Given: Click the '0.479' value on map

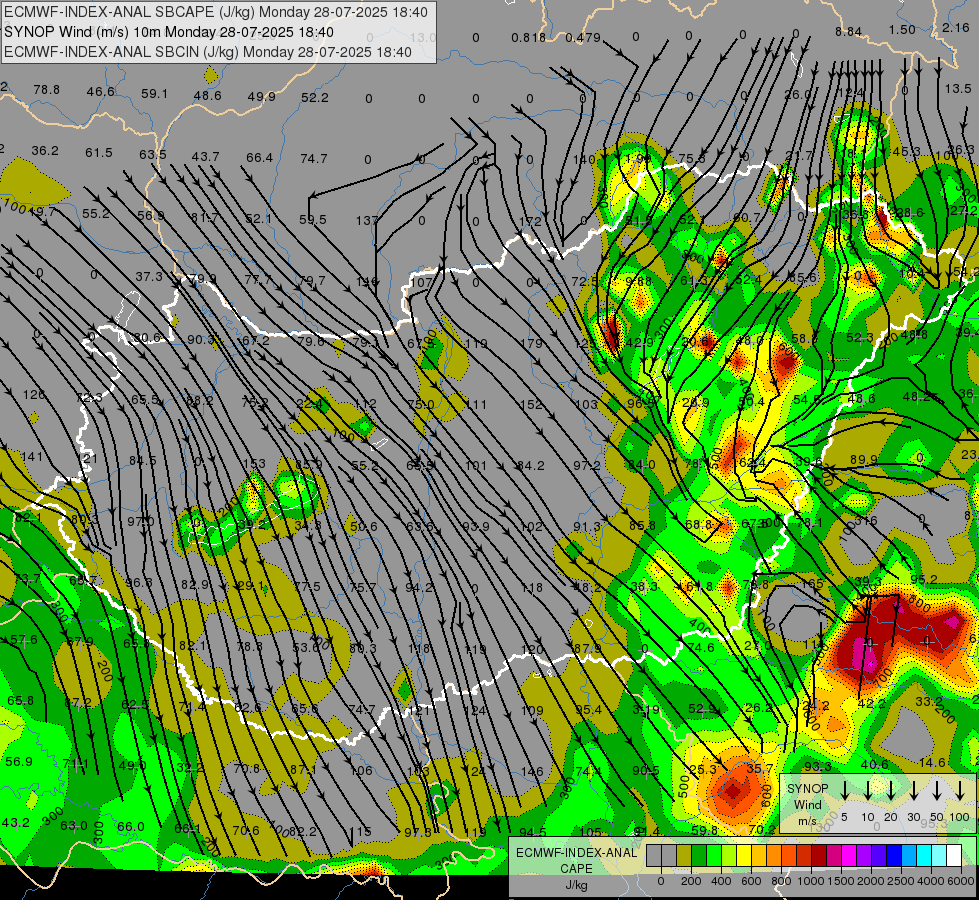Looking at the screenshot, I should pyautogui.click(x=583, y=37).
